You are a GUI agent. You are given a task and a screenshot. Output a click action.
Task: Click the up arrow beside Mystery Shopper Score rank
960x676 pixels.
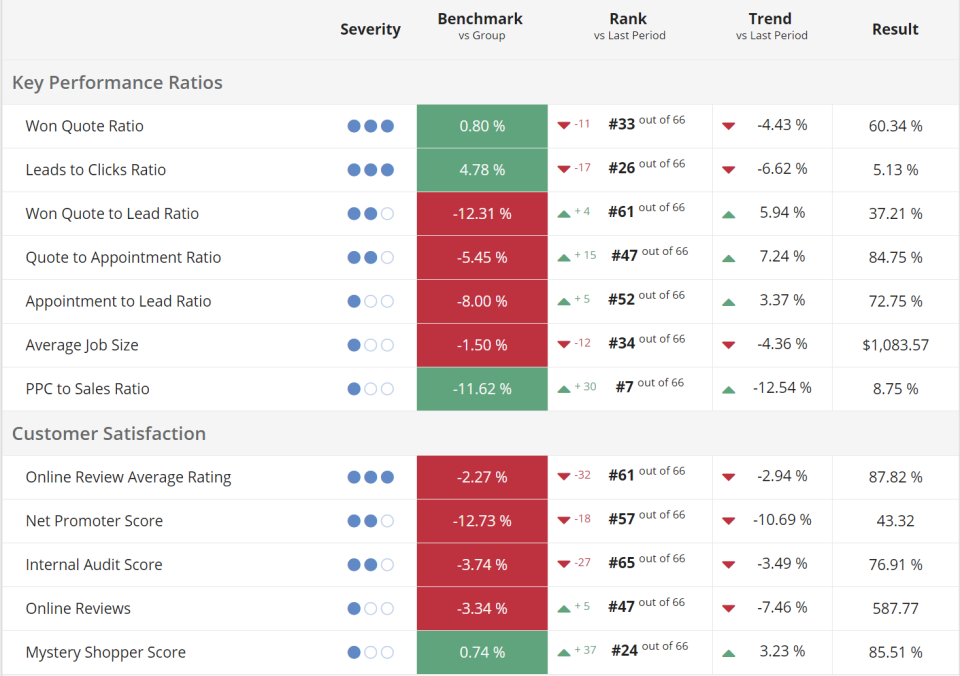(565, 651)
